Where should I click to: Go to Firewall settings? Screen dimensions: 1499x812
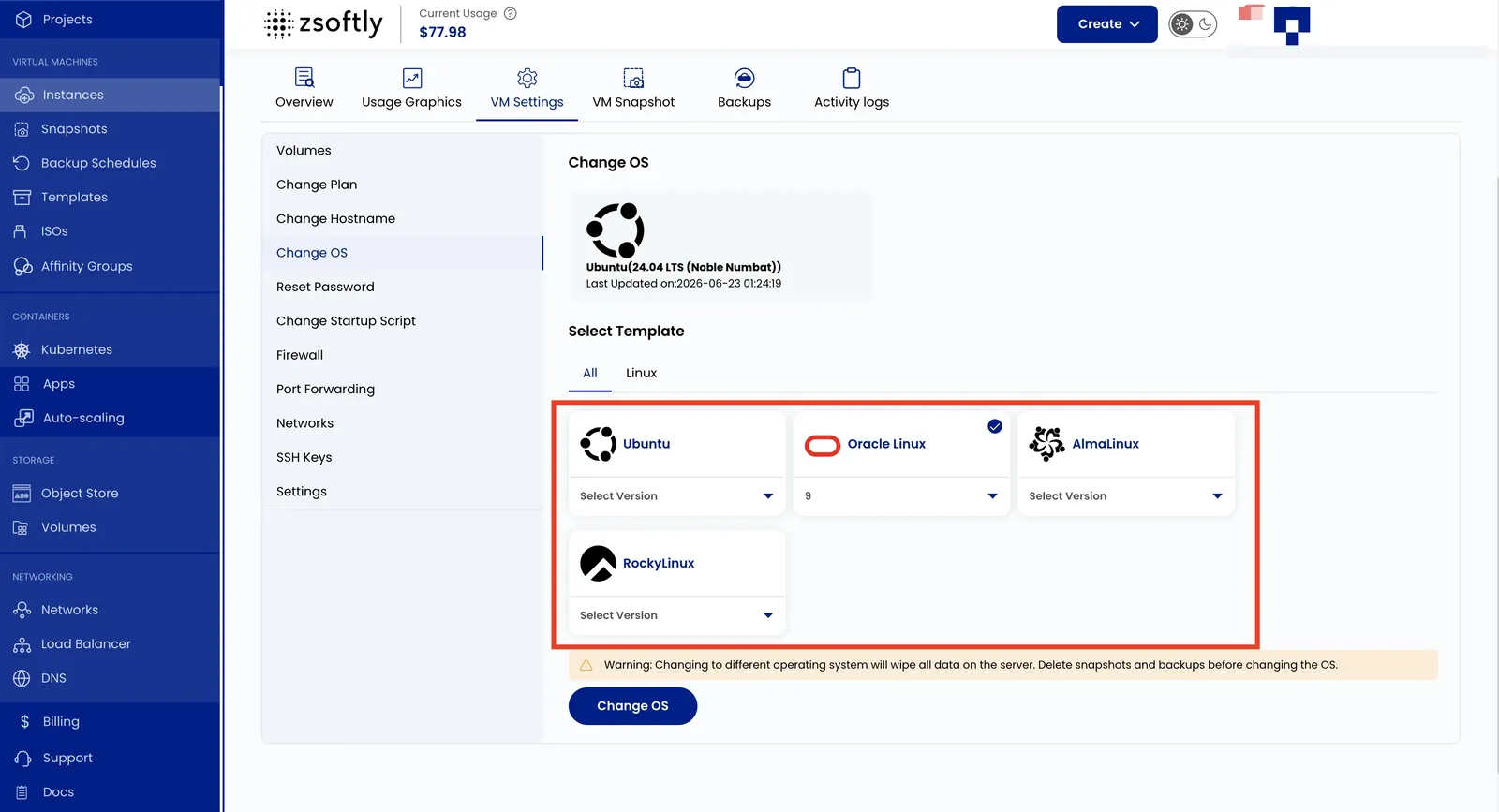[x=300, y=355]
